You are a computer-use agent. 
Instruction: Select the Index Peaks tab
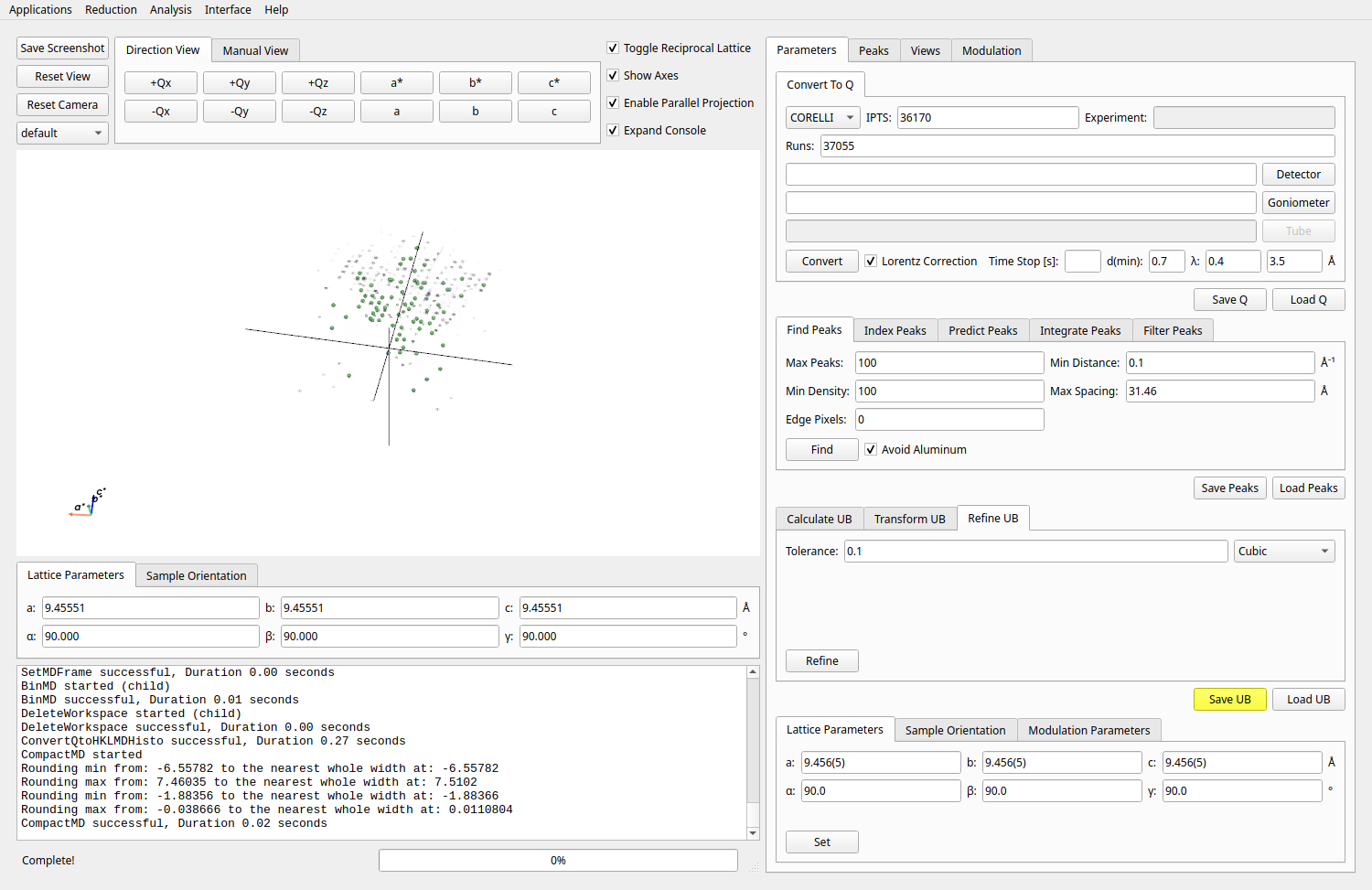click(x=895, y=330)
